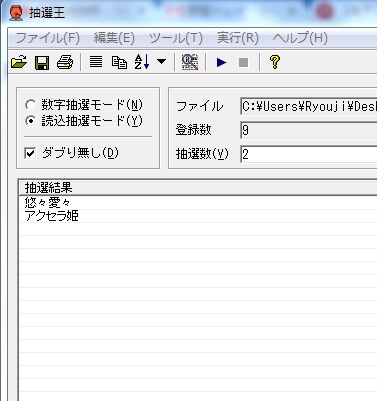Click the list lines toolbar icon

click(96, 62)
